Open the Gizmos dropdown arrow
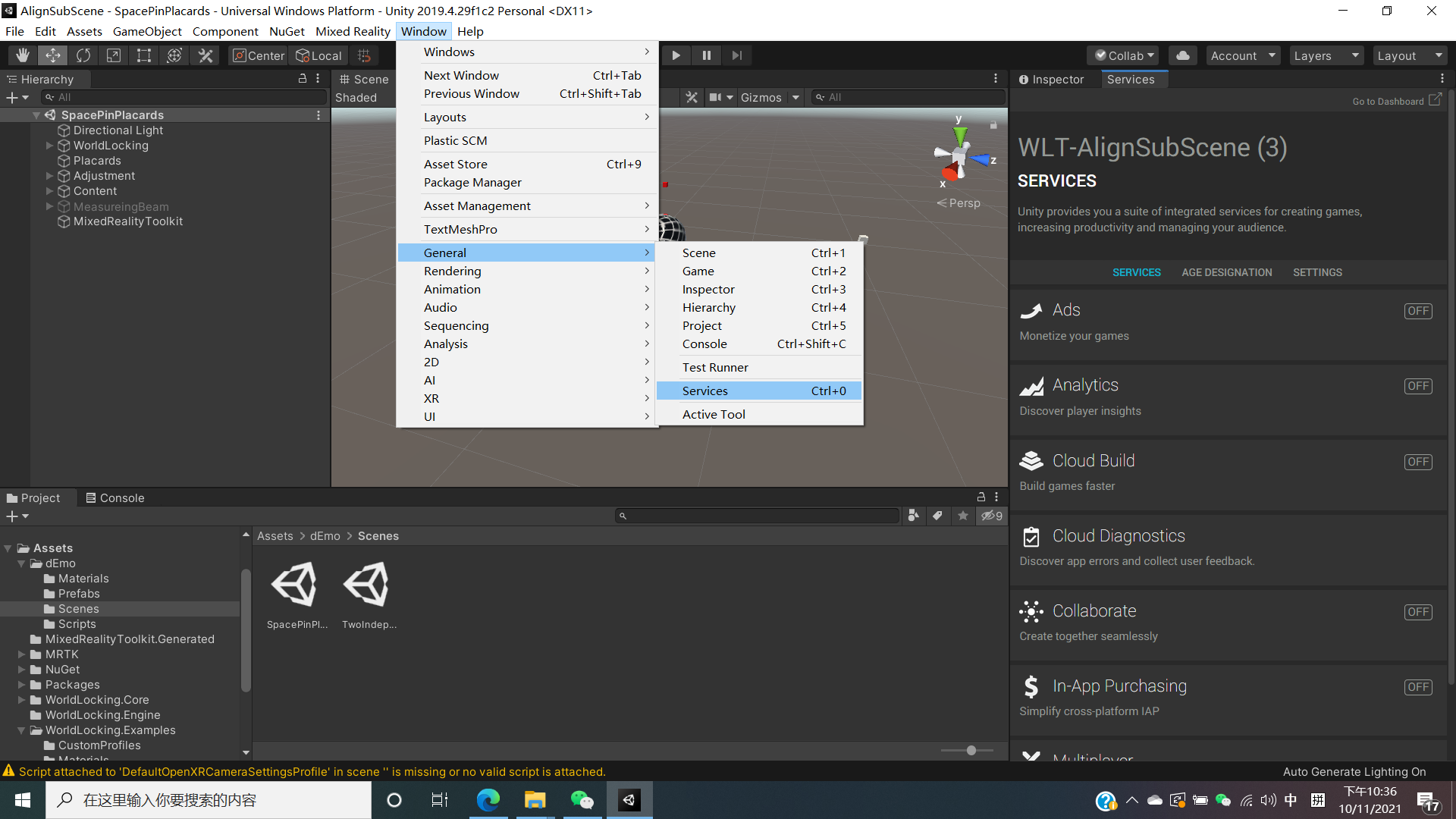This screenshot has width=1456, height=819. 795,97
